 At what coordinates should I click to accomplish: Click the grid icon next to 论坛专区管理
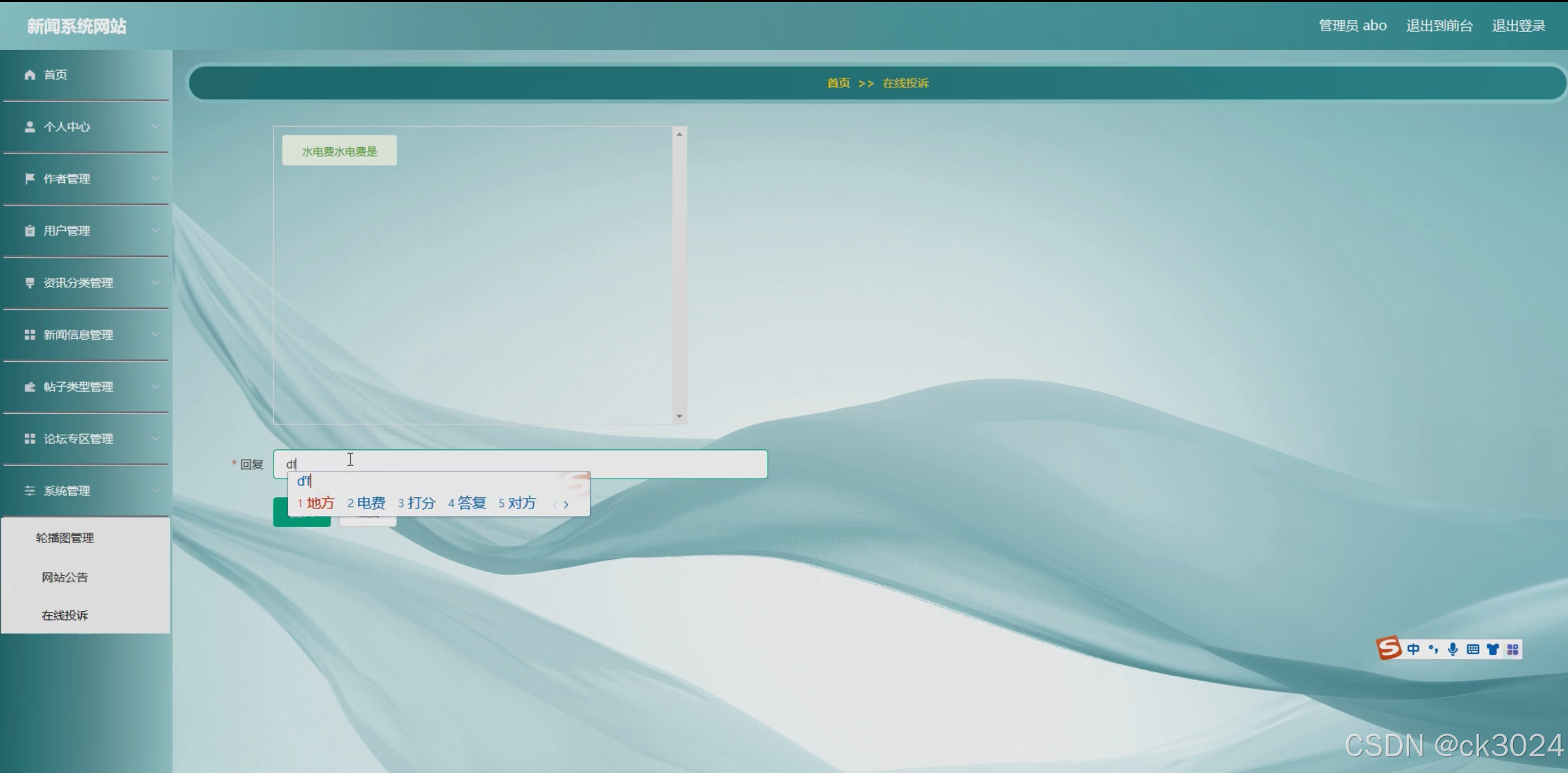30,439
